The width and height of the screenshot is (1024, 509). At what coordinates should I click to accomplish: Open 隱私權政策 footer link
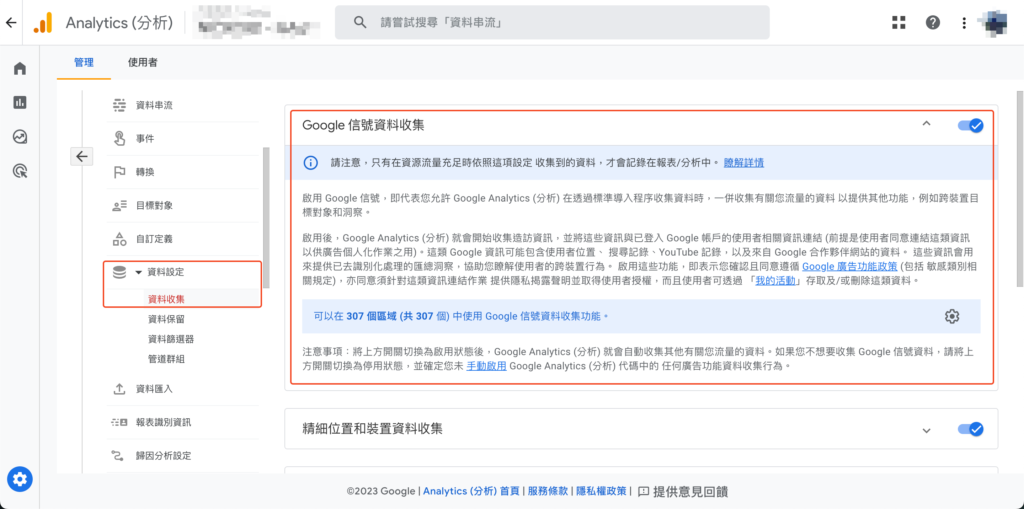click(601, 491)
